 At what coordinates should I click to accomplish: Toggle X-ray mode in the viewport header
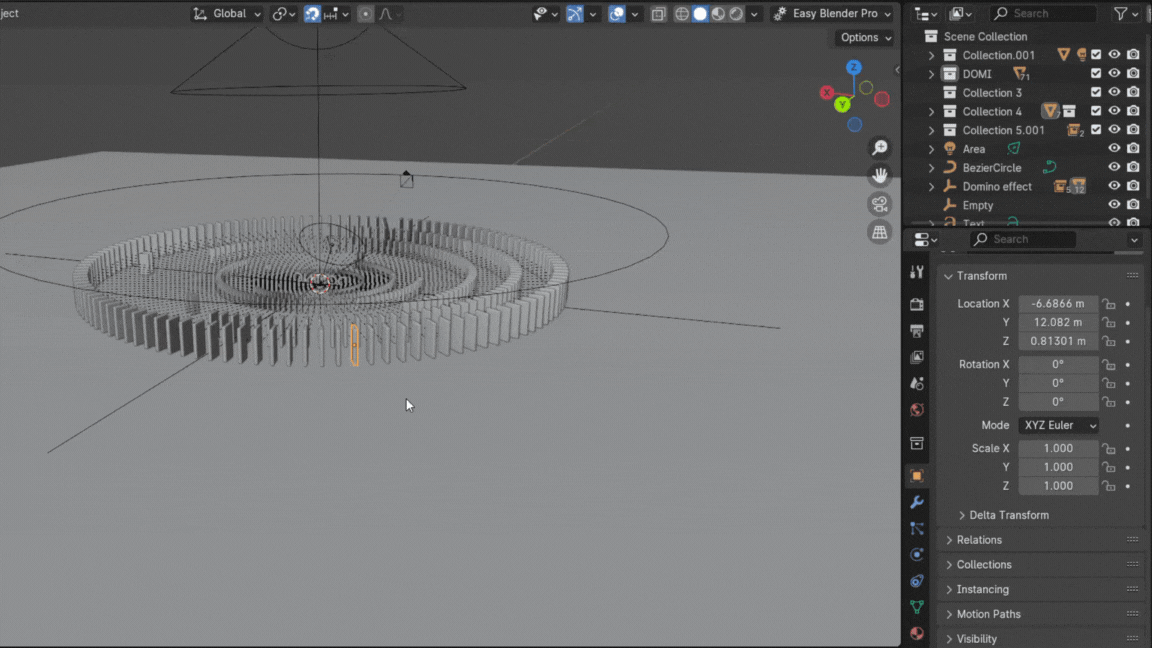[658, 14]
